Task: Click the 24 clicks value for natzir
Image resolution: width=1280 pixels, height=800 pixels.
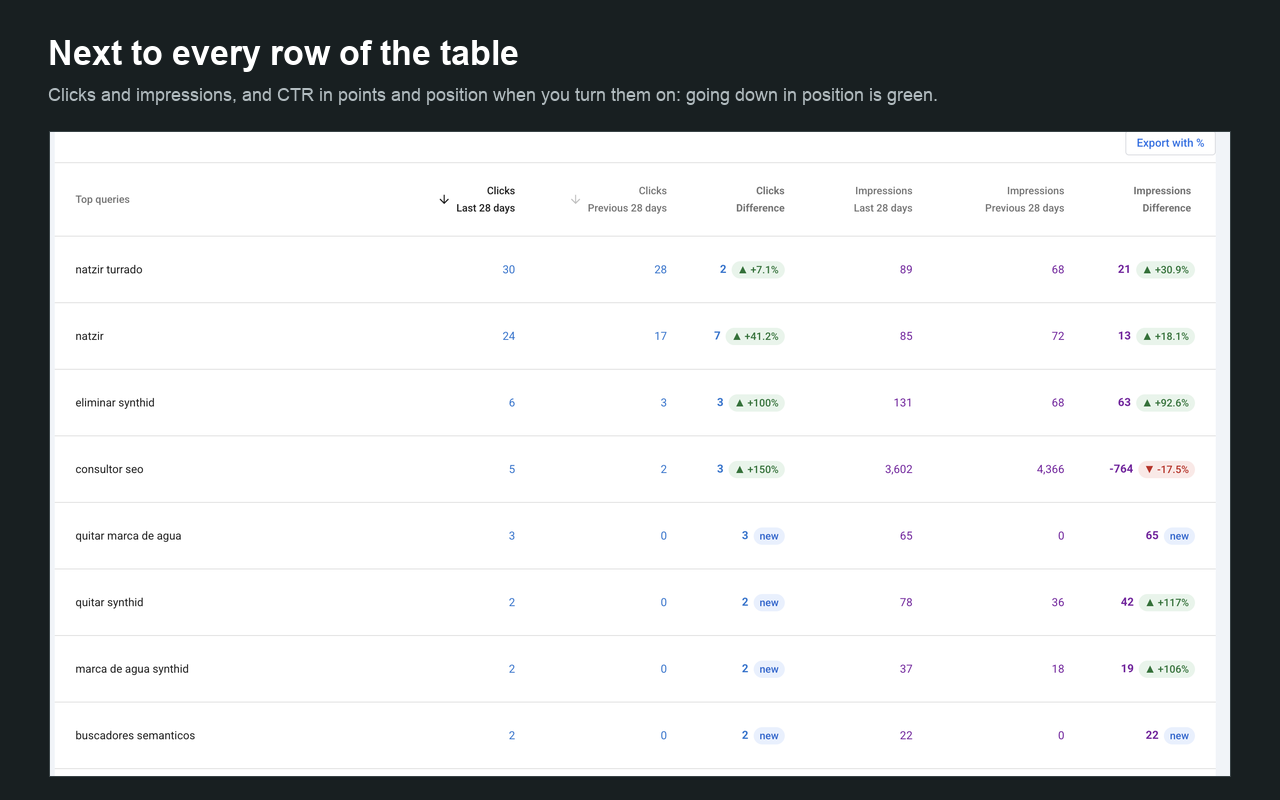Action: 509,336
